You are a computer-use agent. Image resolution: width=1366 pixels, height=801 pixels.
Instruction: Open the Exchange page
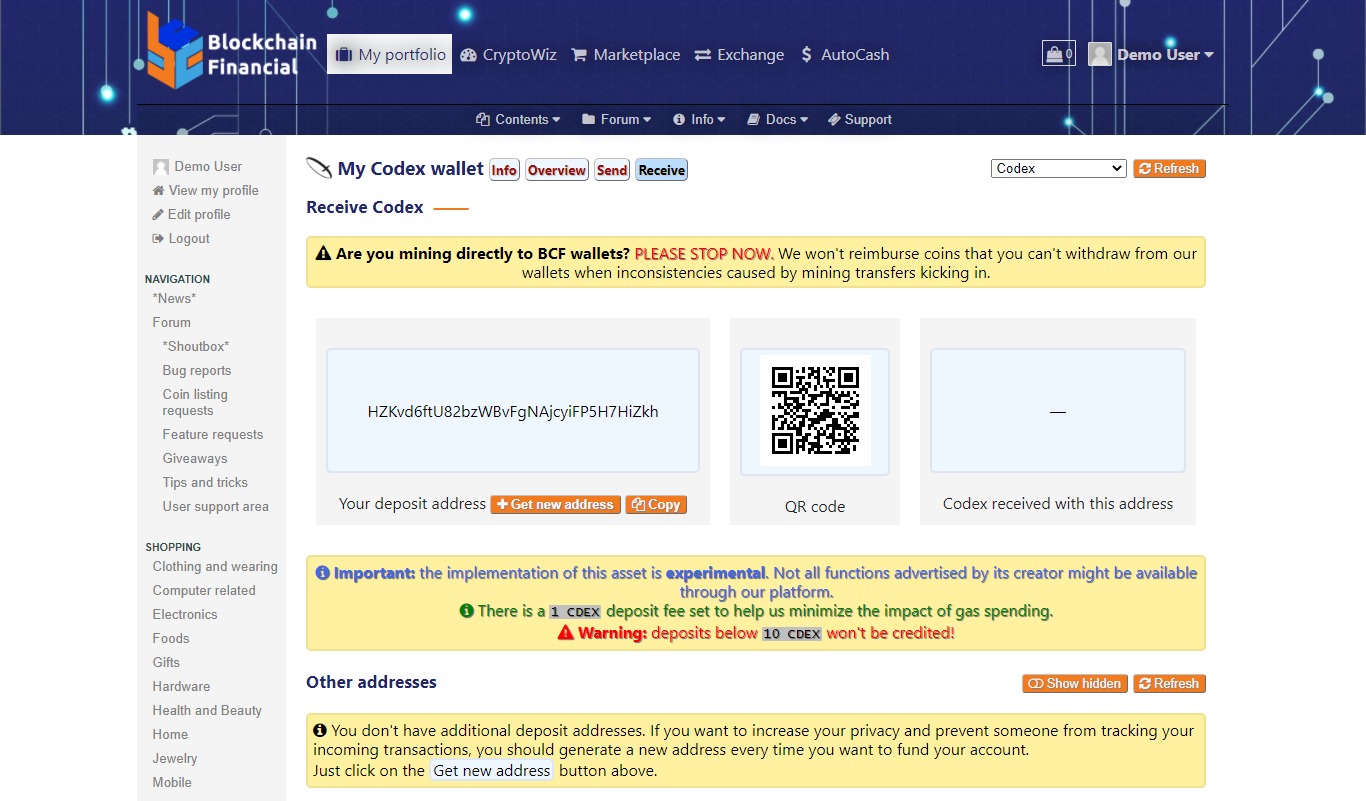(739, 55)
